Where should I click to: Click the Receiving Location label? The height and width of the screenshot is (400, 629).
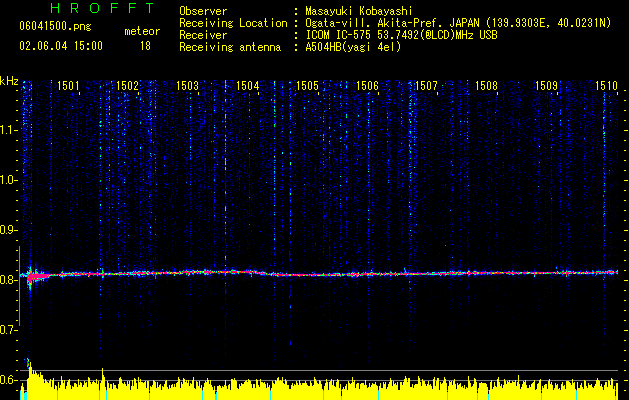(233, 23)
